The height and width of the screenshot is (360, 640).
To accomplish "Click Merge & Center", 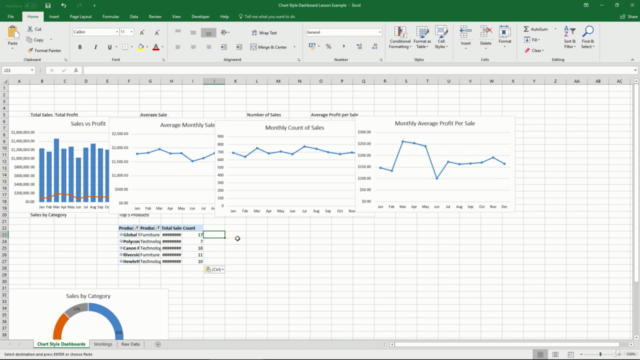I will coord(269,47).
